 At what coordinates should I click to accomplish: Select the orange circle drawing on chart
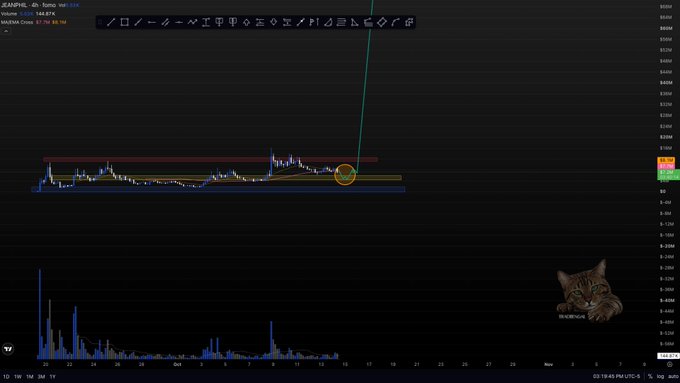click(345, 174)
